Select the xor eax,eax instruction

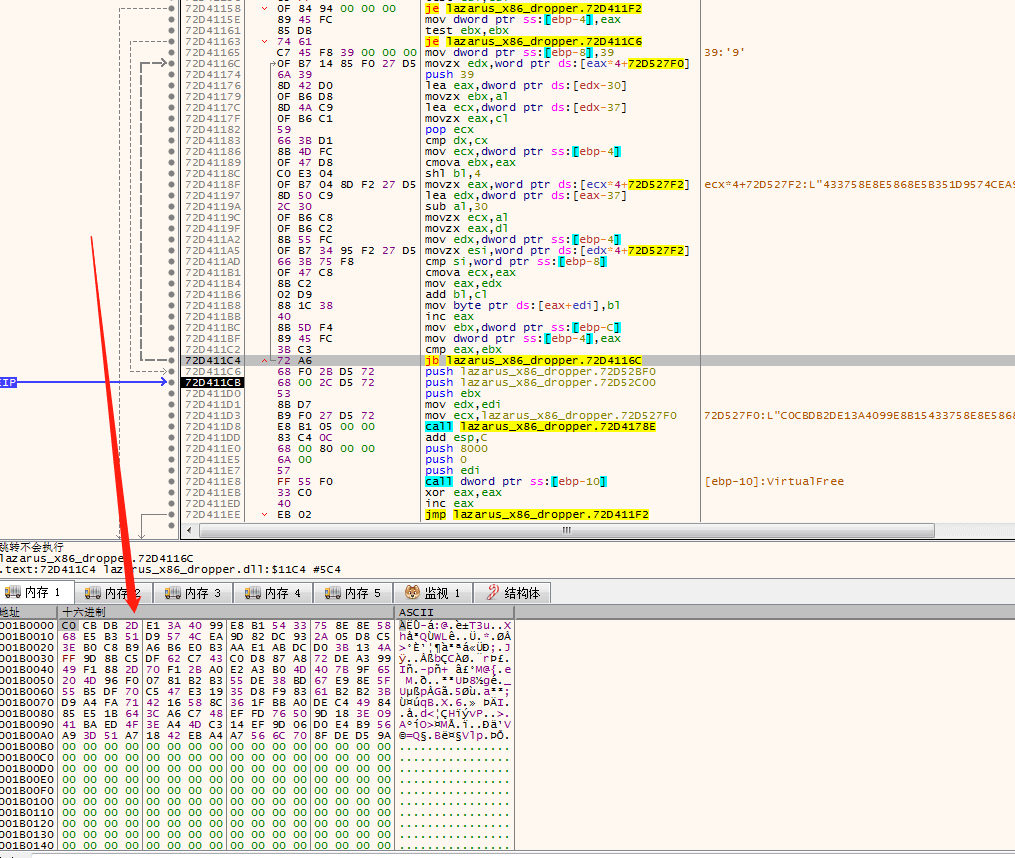click(458, 493)
